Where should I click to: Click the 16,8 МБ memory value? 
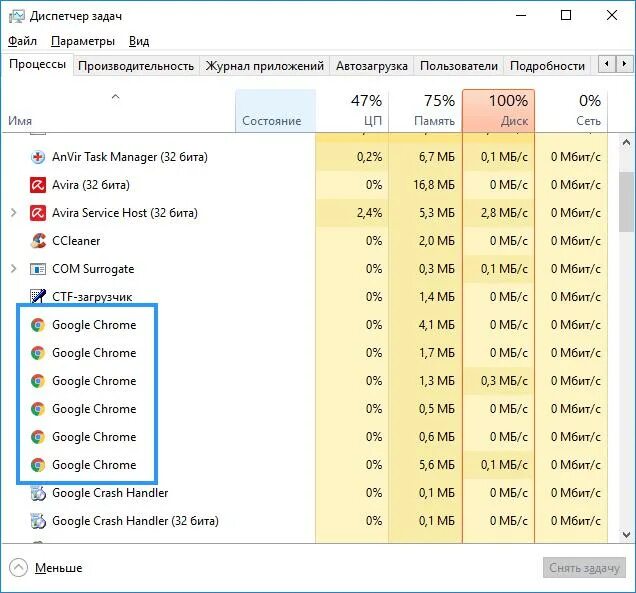tap(434, 185)
